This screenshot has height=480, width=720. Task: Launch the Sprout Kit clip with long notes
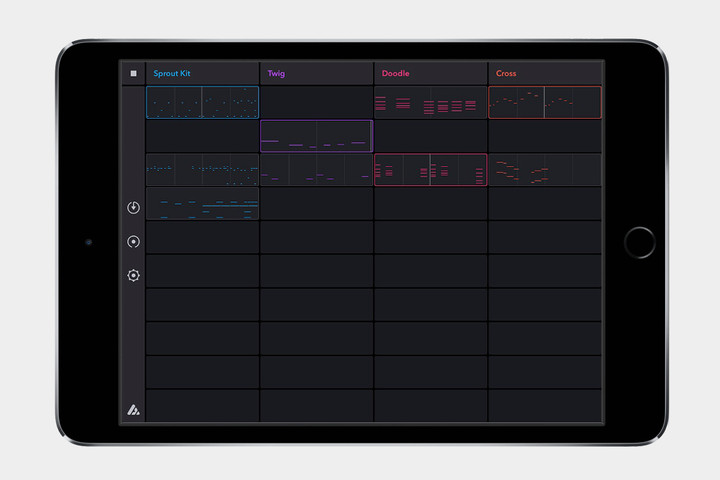pyautogui.click(x=202, y=203)
